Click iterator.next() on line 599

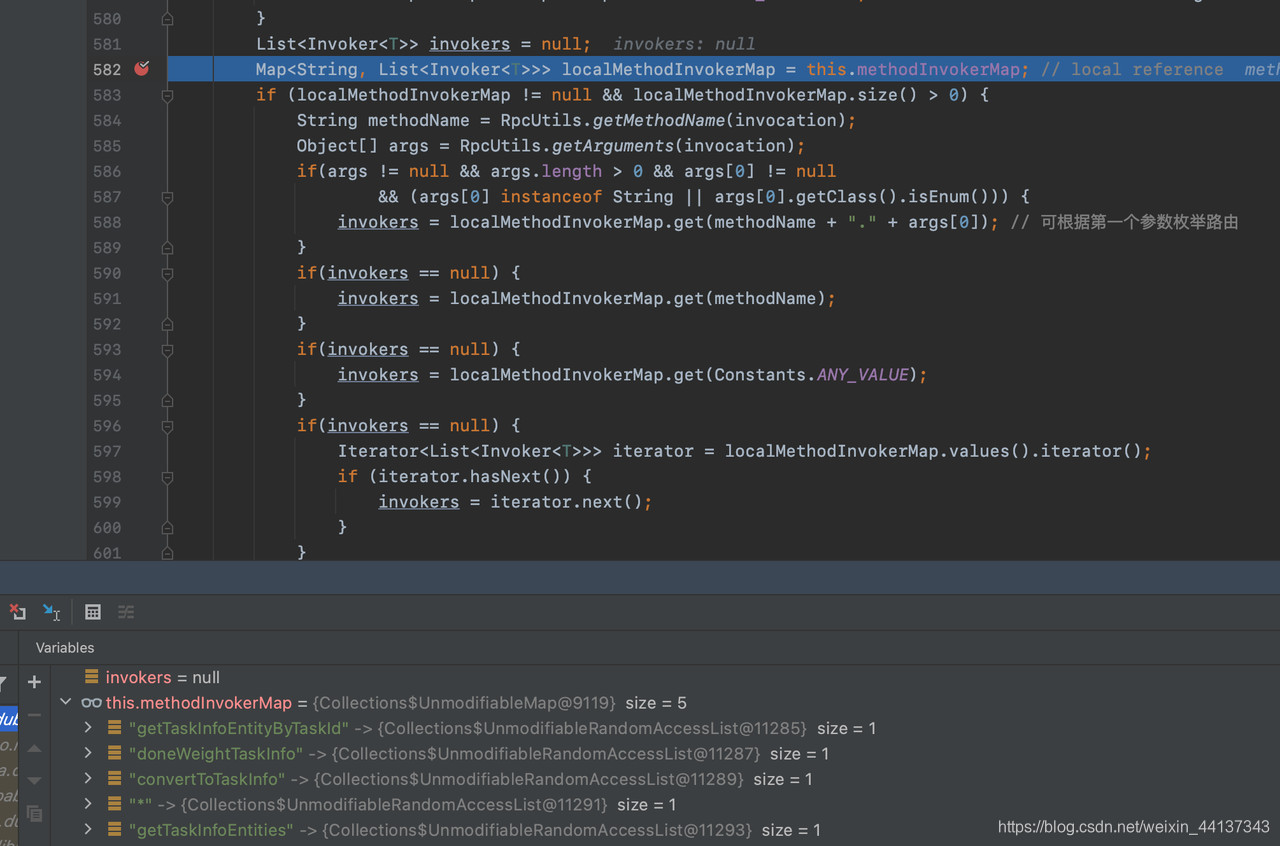[x=566, y=502]
